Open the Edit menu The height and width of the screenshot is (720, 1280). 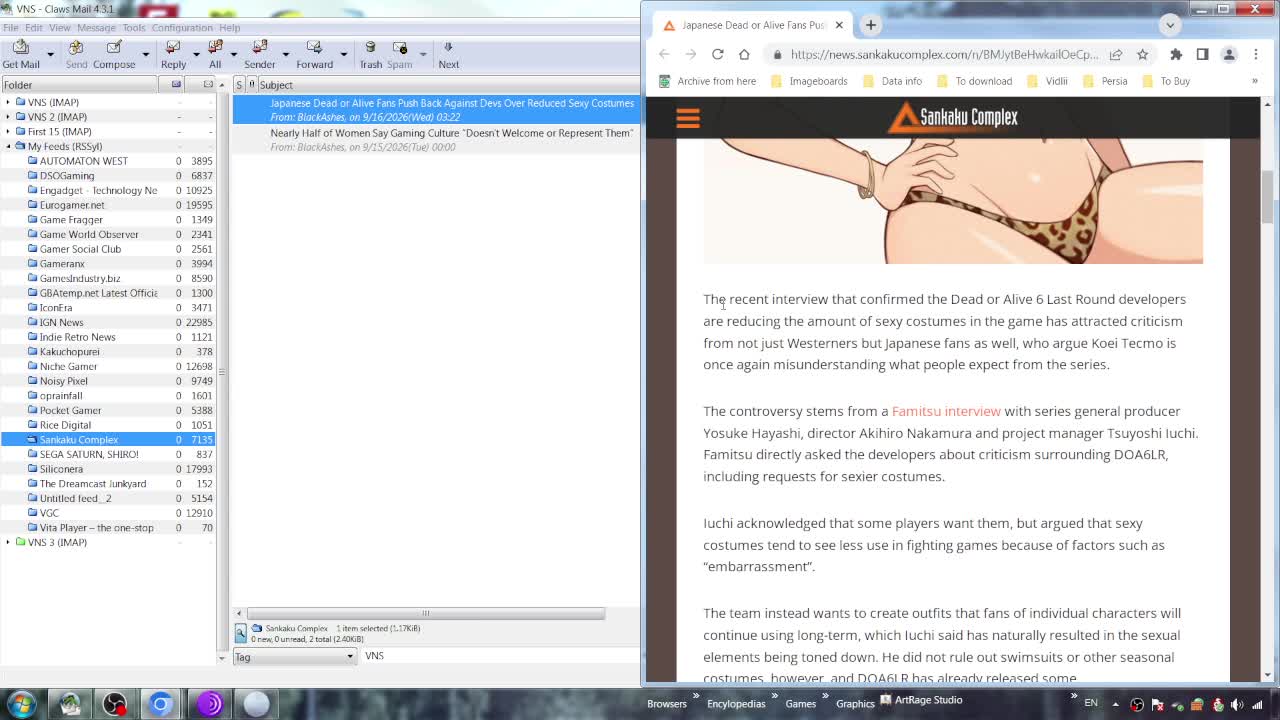(34, 28)
